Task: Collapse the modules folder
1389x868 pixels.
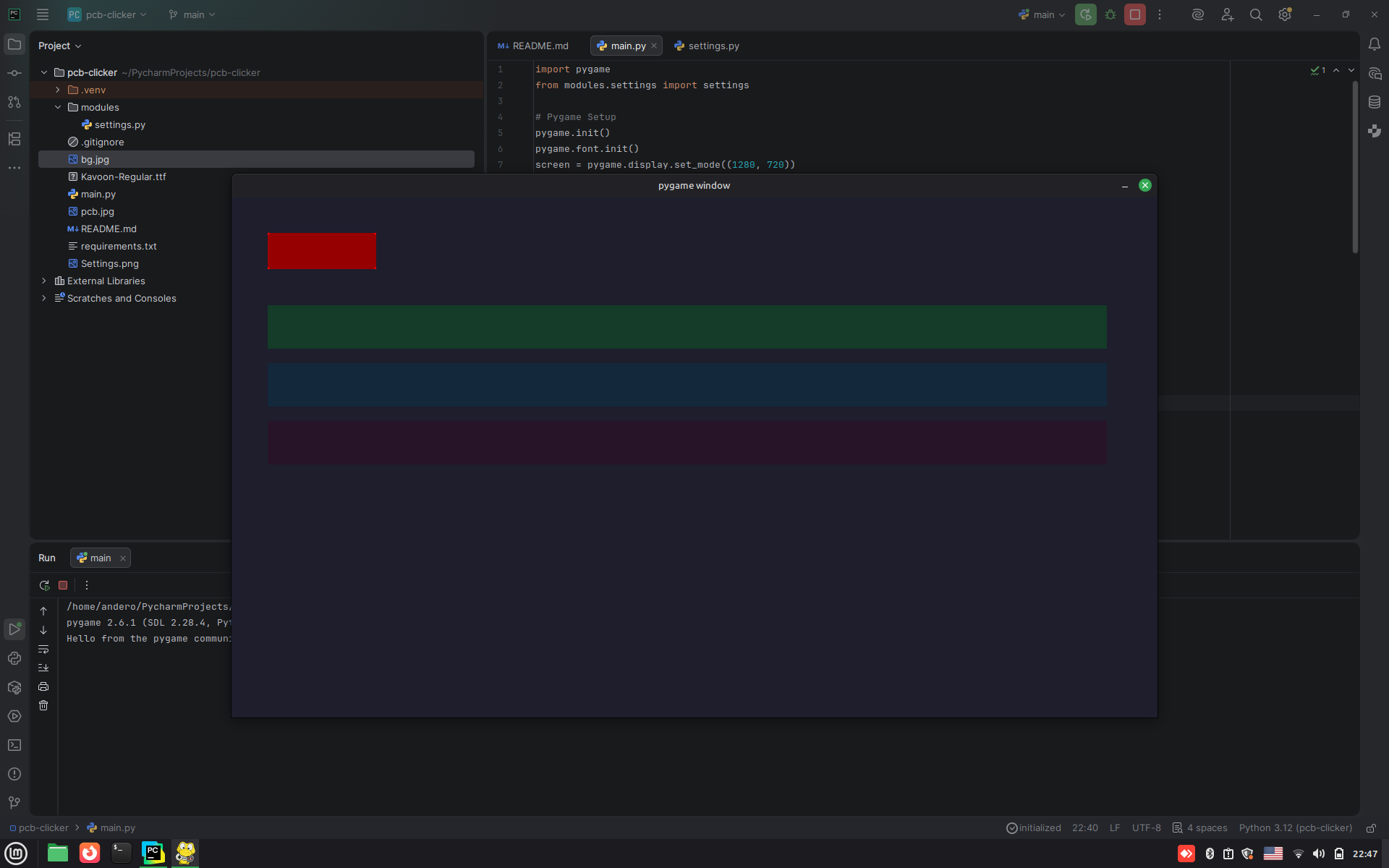Action: [58, 107]
